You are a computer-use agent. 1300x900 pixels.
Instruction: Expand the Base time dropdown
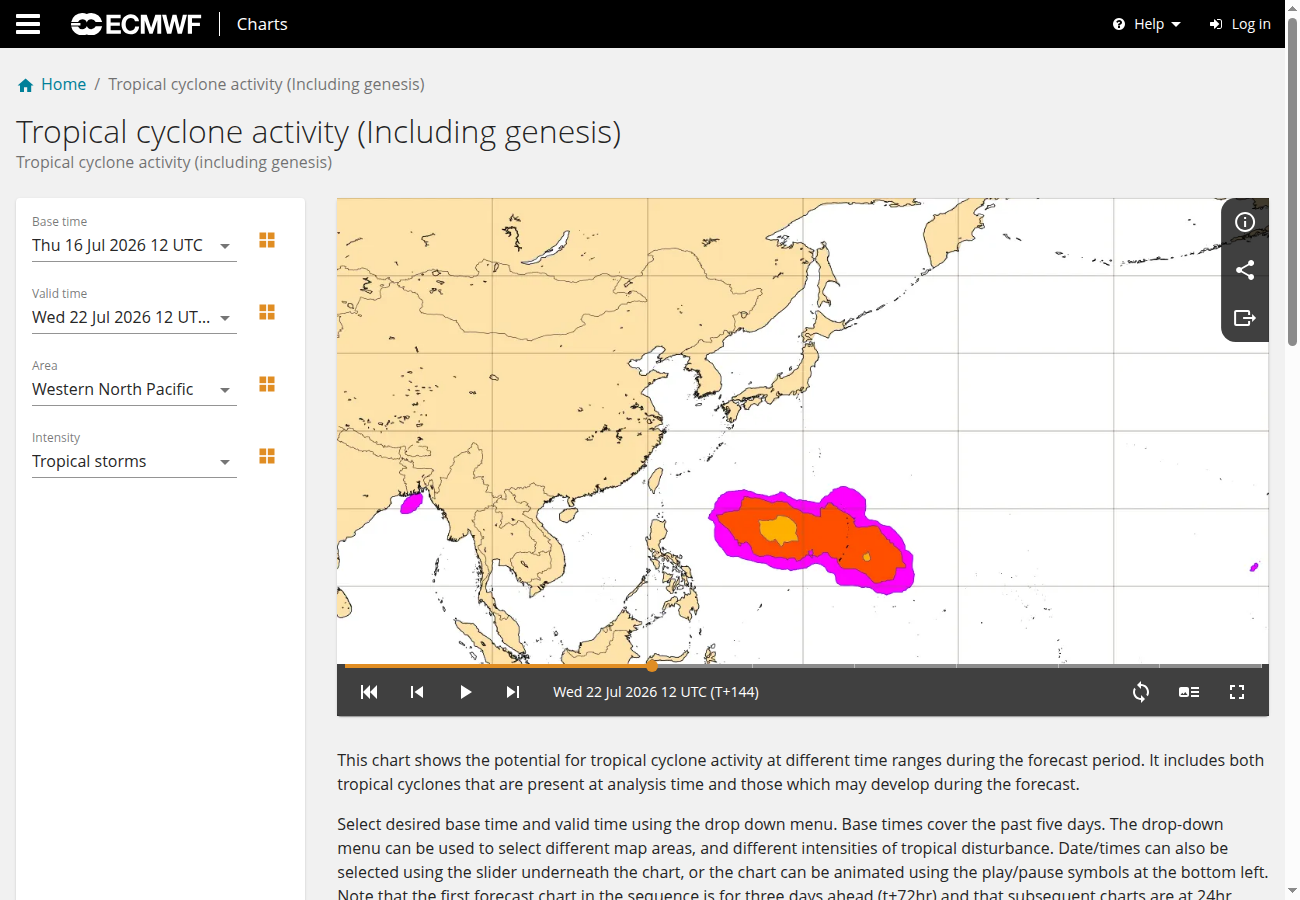(134, 245)
